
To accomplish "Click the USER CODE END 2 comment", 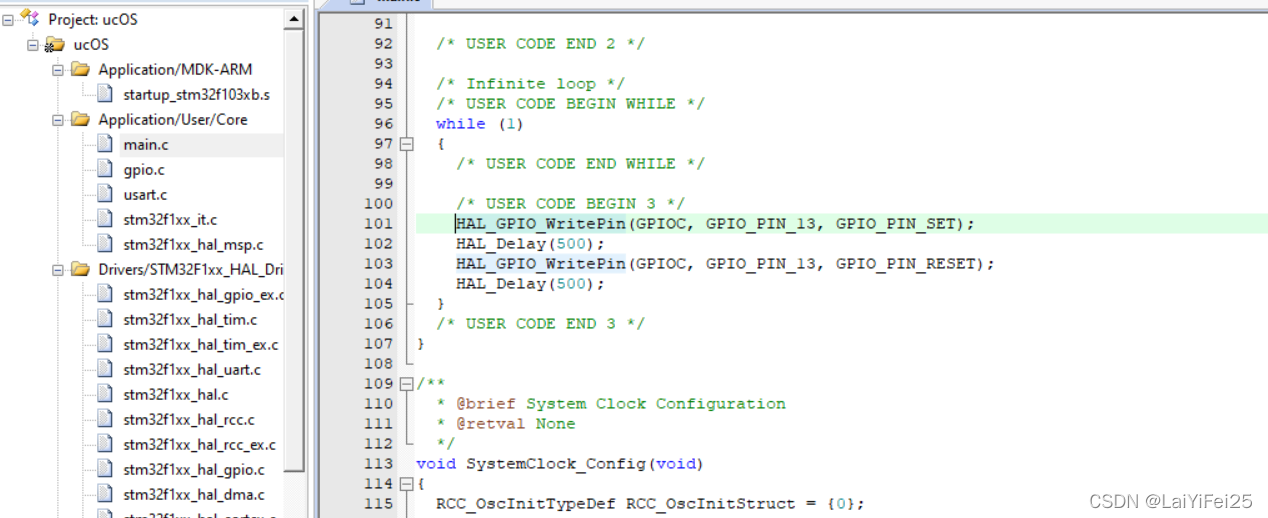I will point(541,44).
